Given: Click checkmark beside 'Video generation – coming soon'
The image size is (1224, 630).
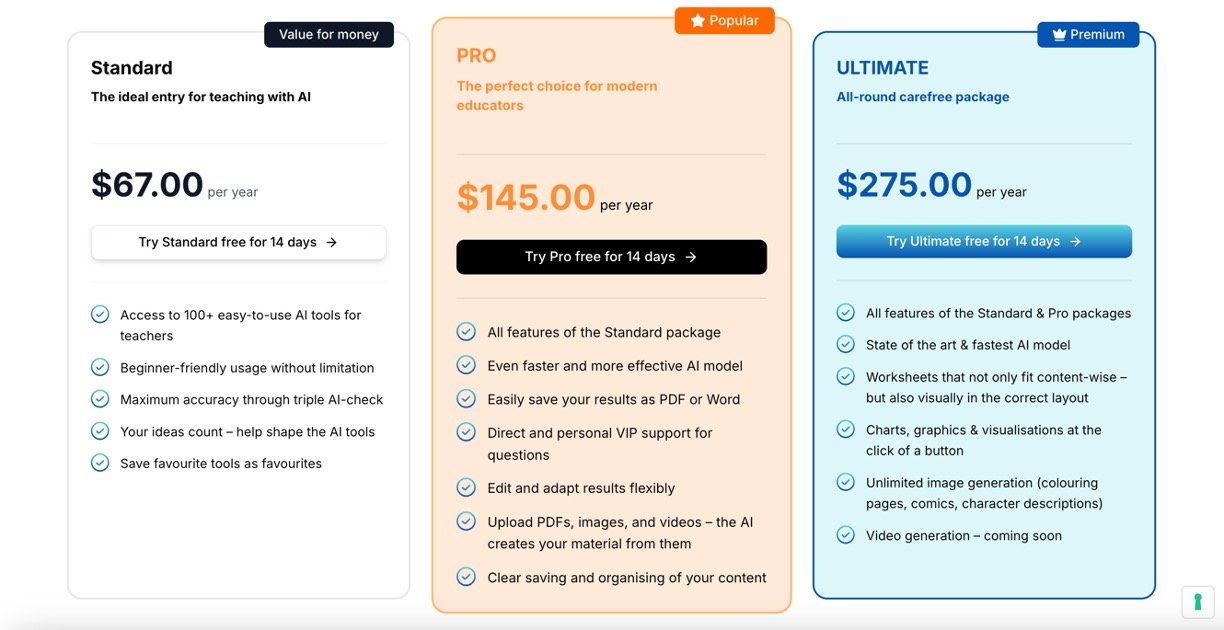Looking at the screenshot, I should [x=846, y=535].
